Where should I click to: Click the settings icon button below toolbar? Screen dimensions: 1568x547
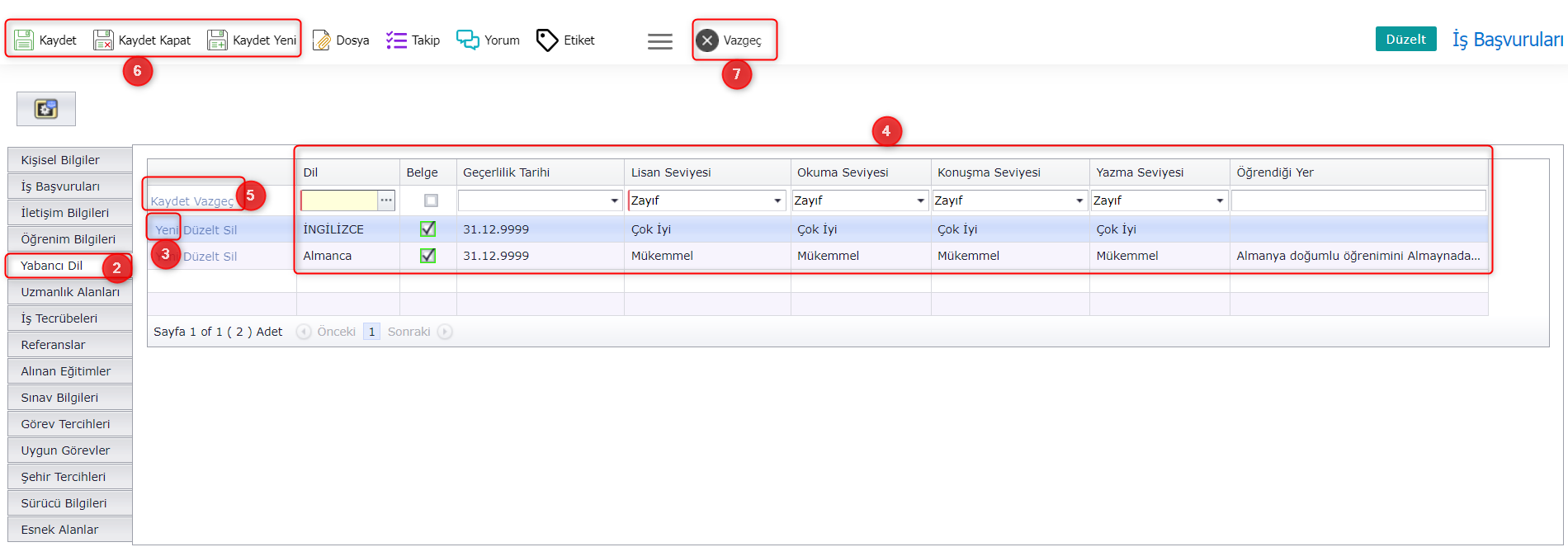[46, 109]
